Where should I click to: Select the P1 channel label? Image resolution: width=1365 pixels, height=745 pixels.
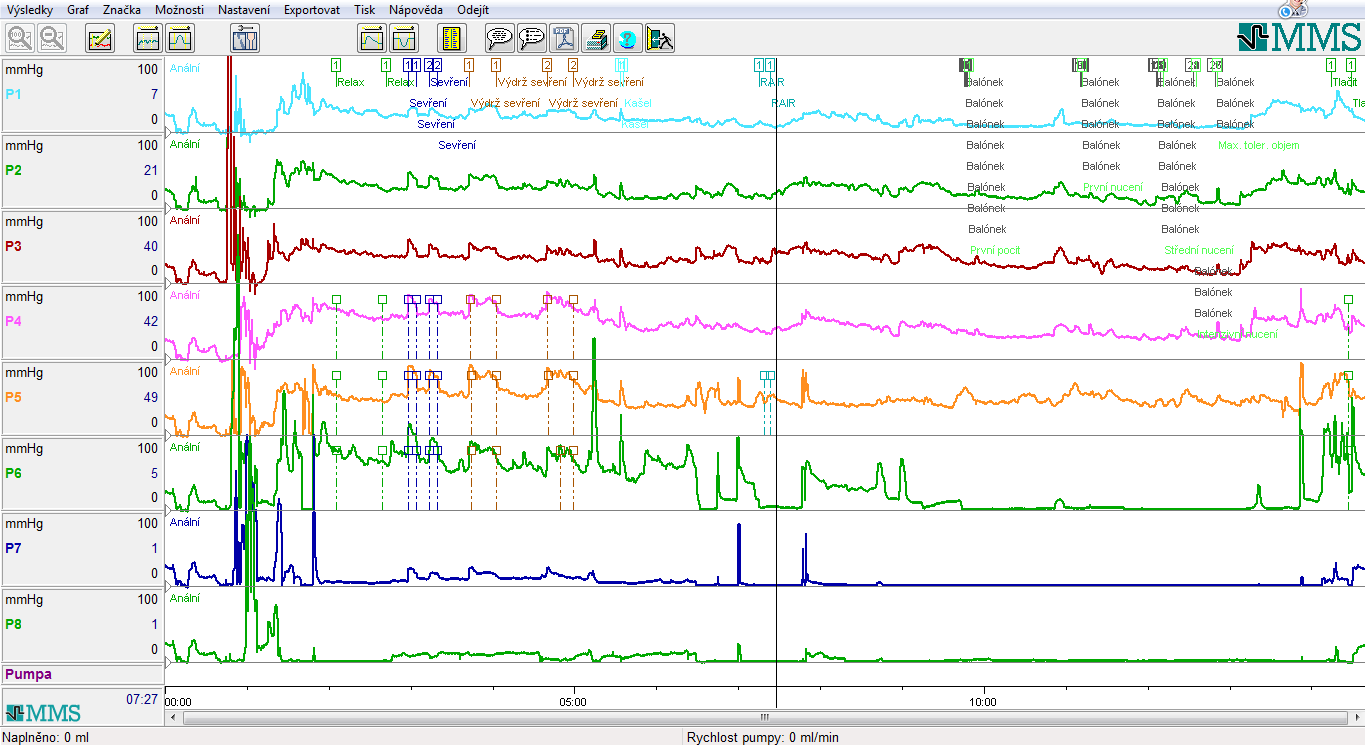click(12, 94)
